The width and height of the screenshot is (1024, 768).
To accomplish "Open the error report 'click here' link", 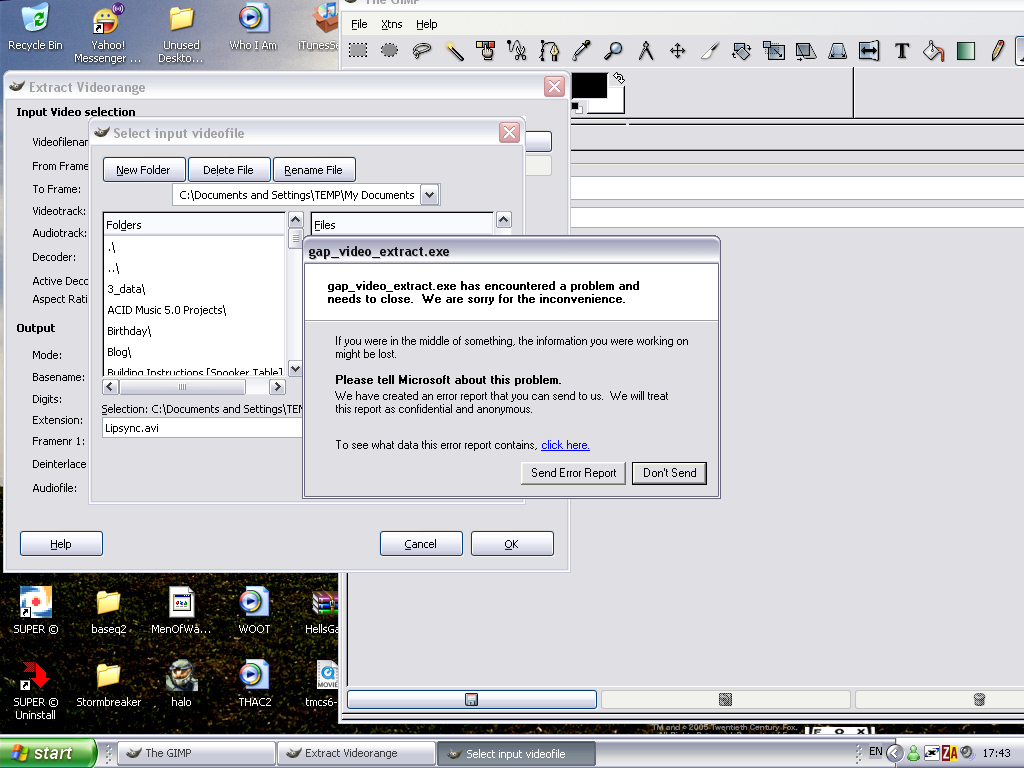I will pos(565,445).
